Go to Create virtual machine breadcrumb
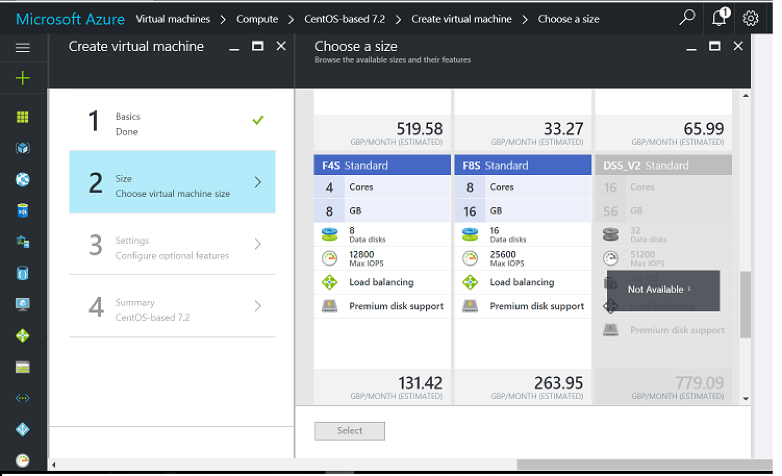Image resolution: width=782 pixels, height=476 pixels. click(x=461, y=19)
